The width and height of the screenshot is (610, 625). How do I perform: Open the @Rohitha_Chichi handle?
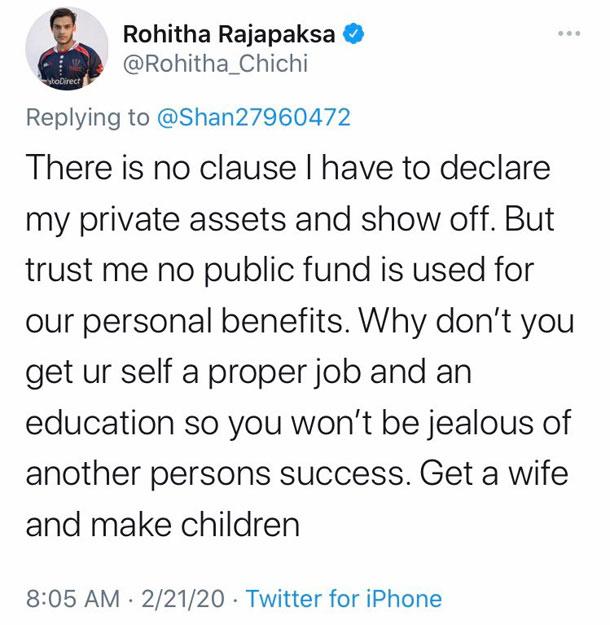215,64
